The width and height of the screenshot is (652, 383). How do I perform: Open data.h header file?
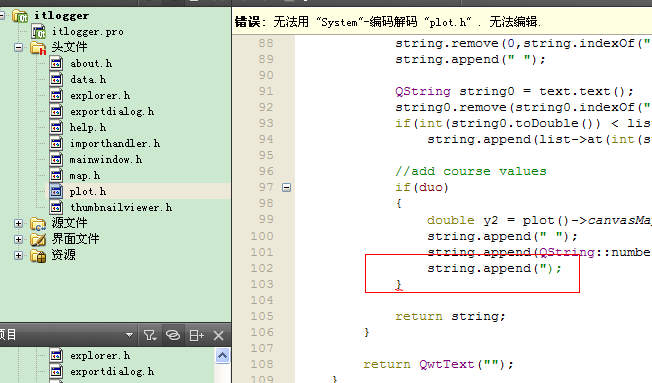(88, 79)
